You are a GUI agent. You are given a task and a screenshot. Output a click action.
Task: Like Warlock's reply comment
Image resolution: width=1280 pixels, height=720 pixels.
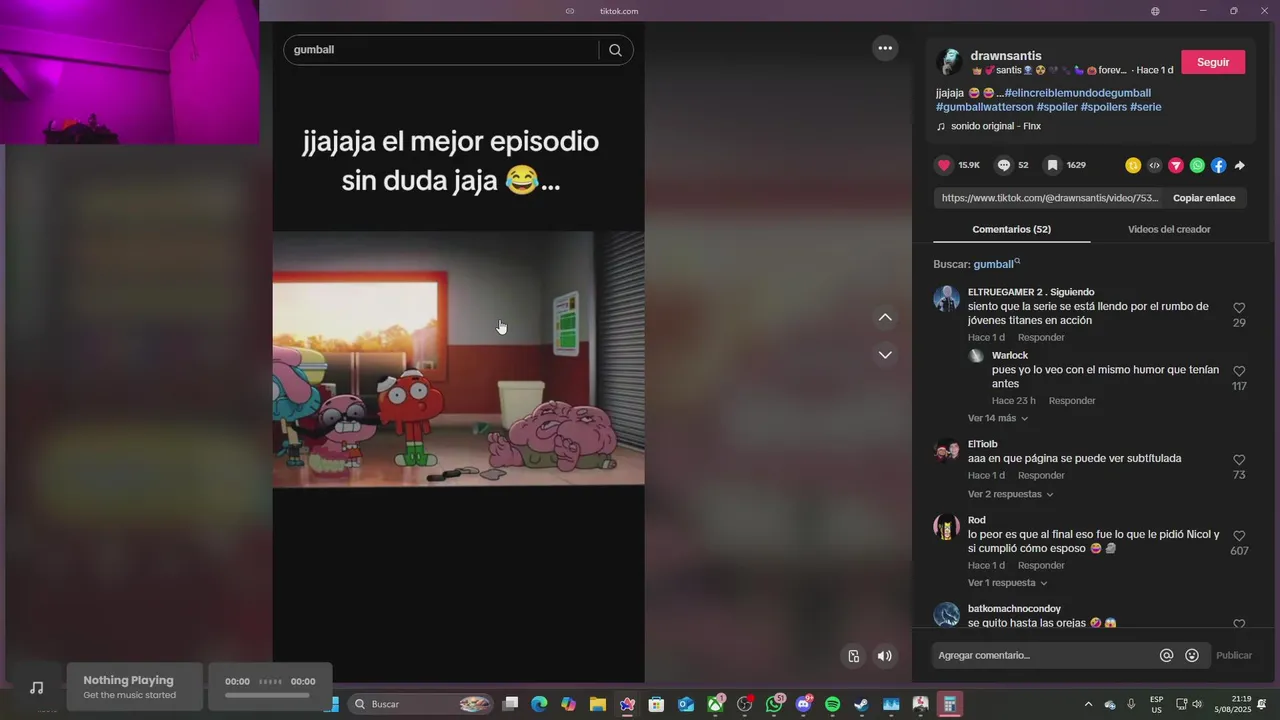1239,371
